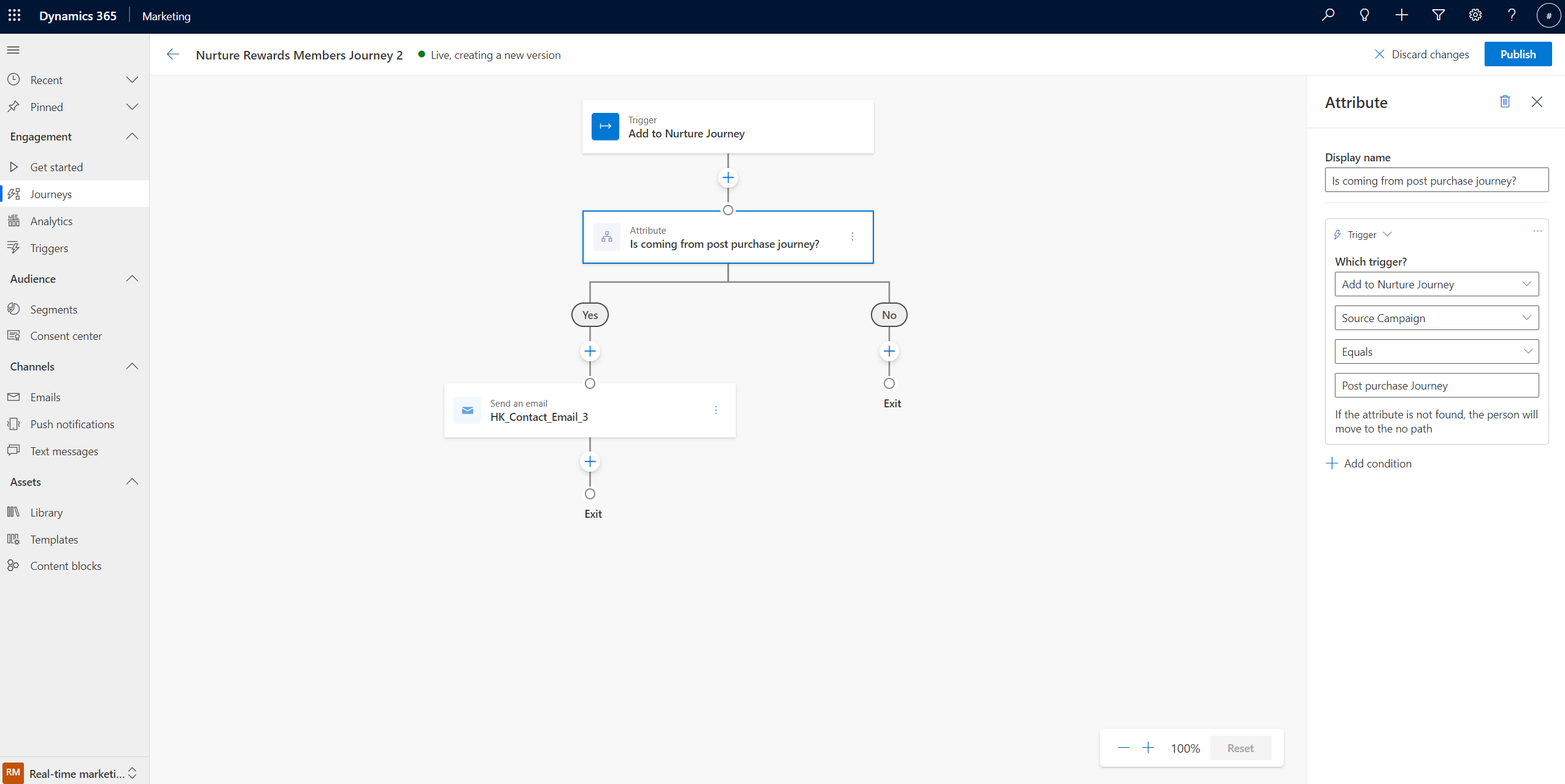Open Triggers from the left sidebar menu

(x=48, y=248)
